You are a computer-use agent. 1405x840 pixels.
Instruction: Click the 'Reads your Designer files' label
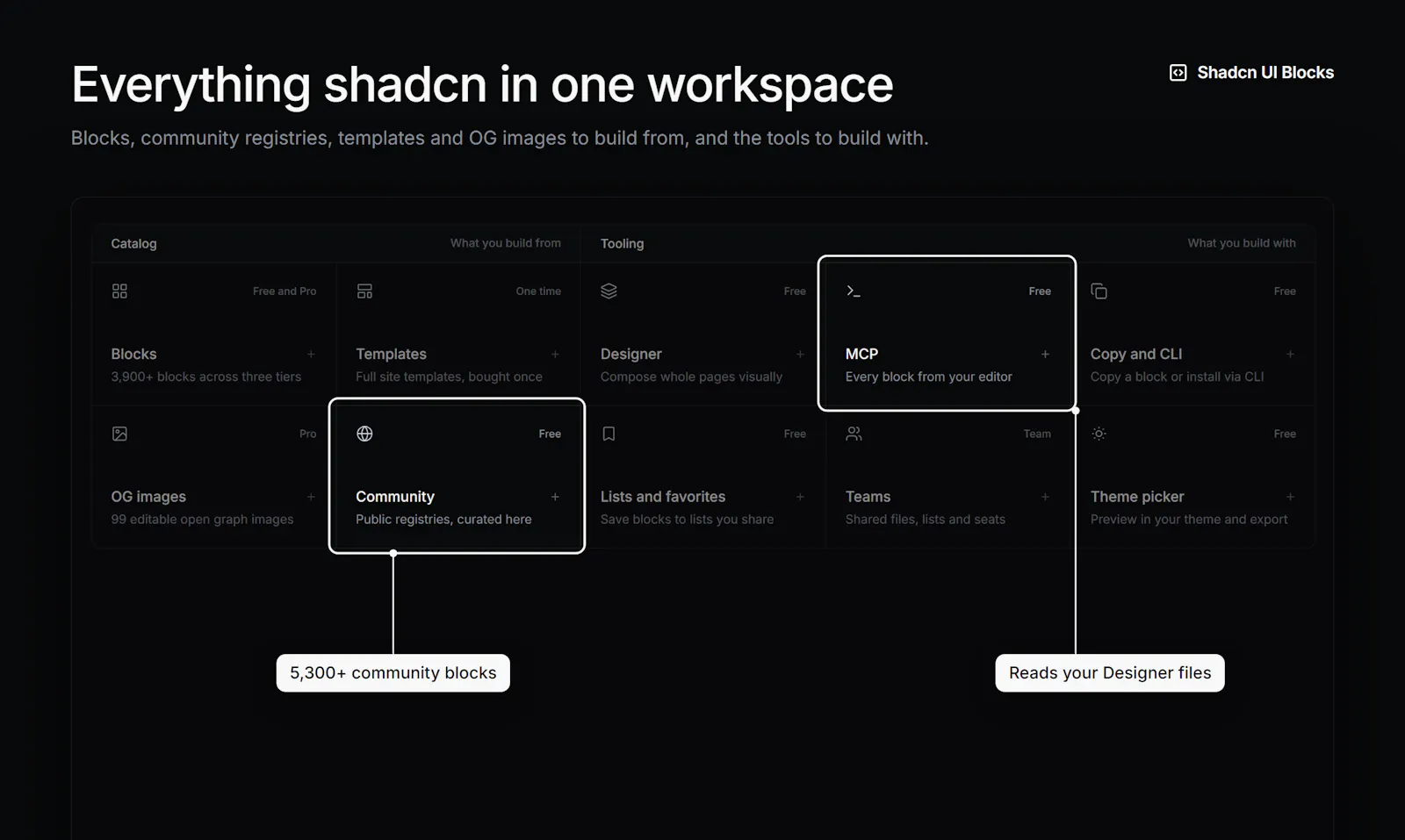click(x=1110, y=673)
